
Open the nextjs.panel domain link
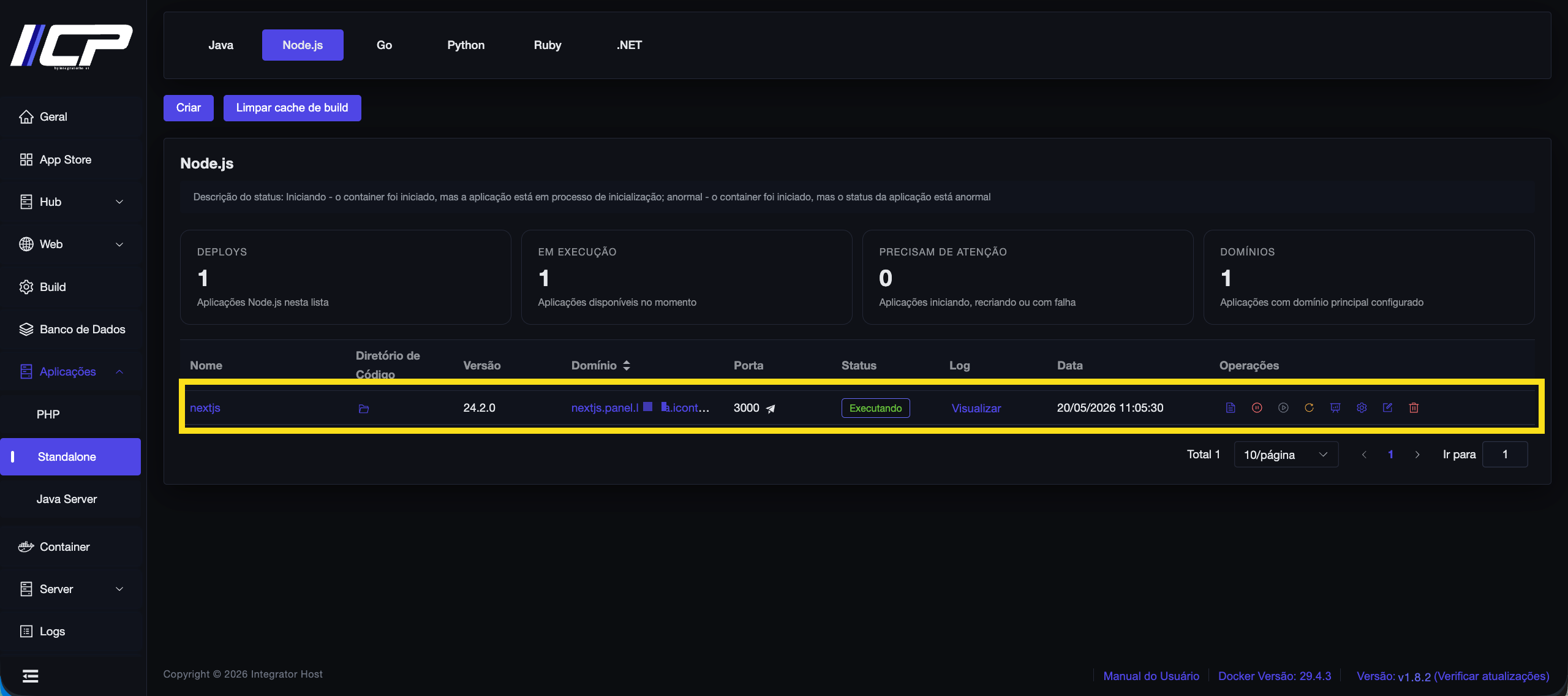[640, 408]
